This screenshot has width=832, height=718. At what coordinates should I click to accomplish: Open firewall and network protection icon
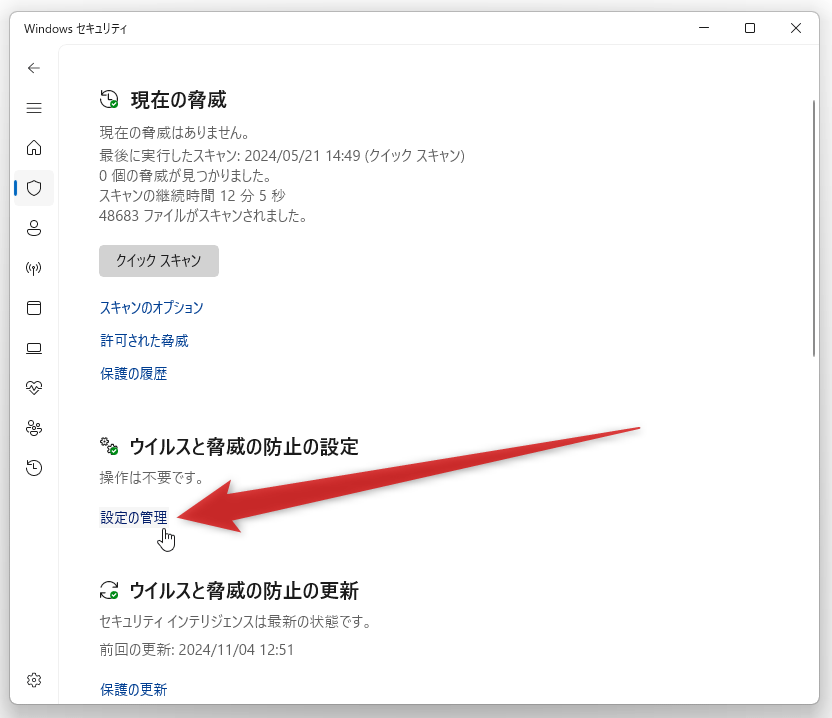[x=34, y=268]
